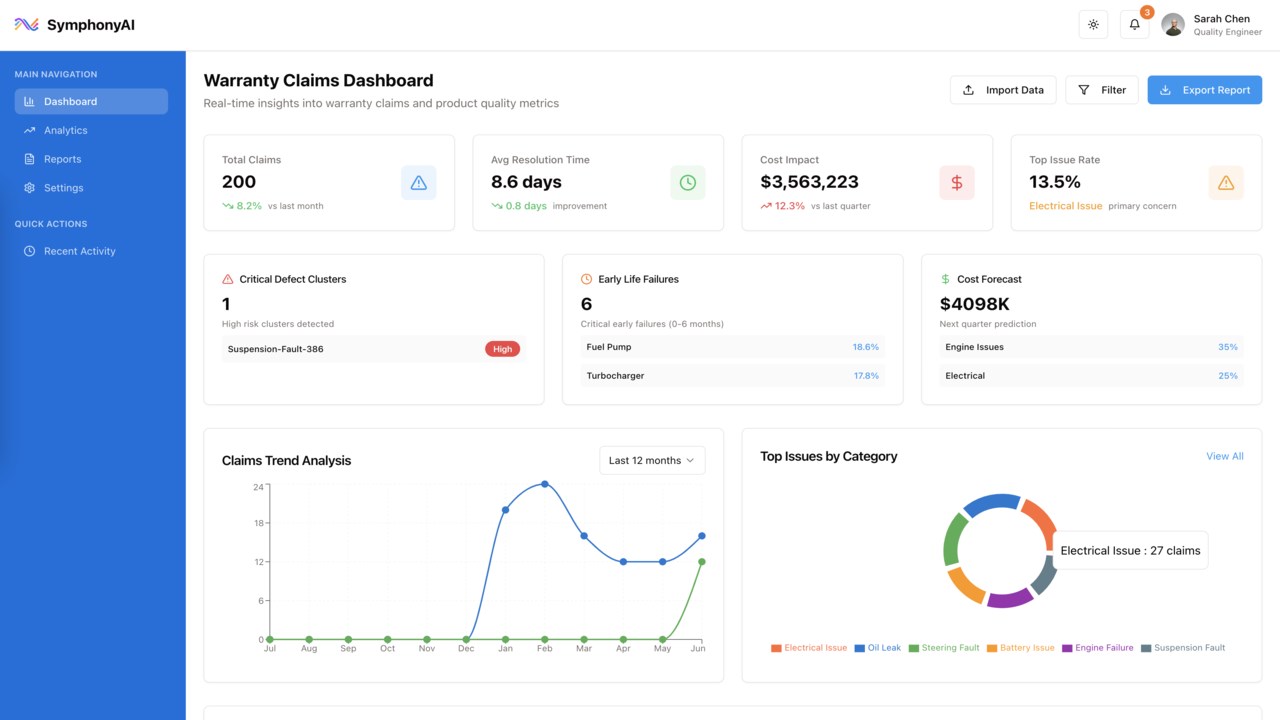Follow the View All link

coord(1224,456)
